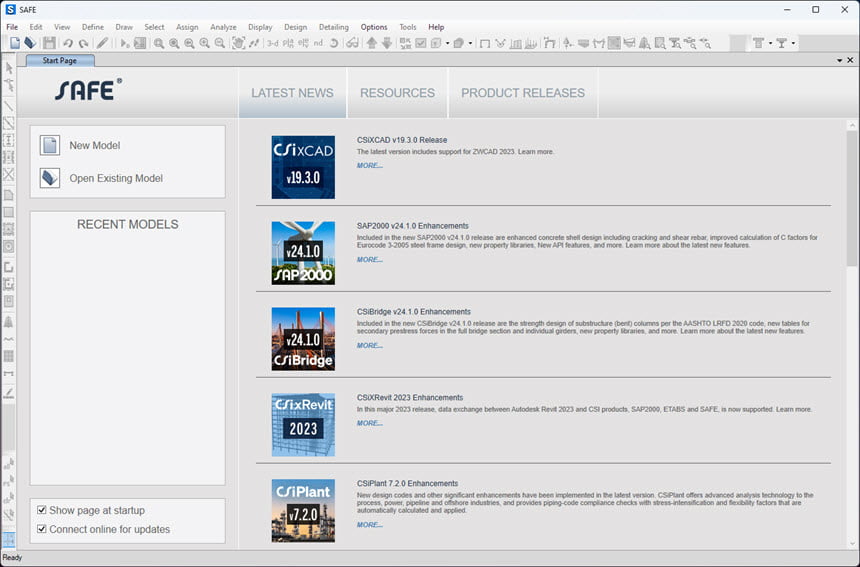Click the set display options checkmark icon
This screenshot has height=567, width=860.
point(421,43)
